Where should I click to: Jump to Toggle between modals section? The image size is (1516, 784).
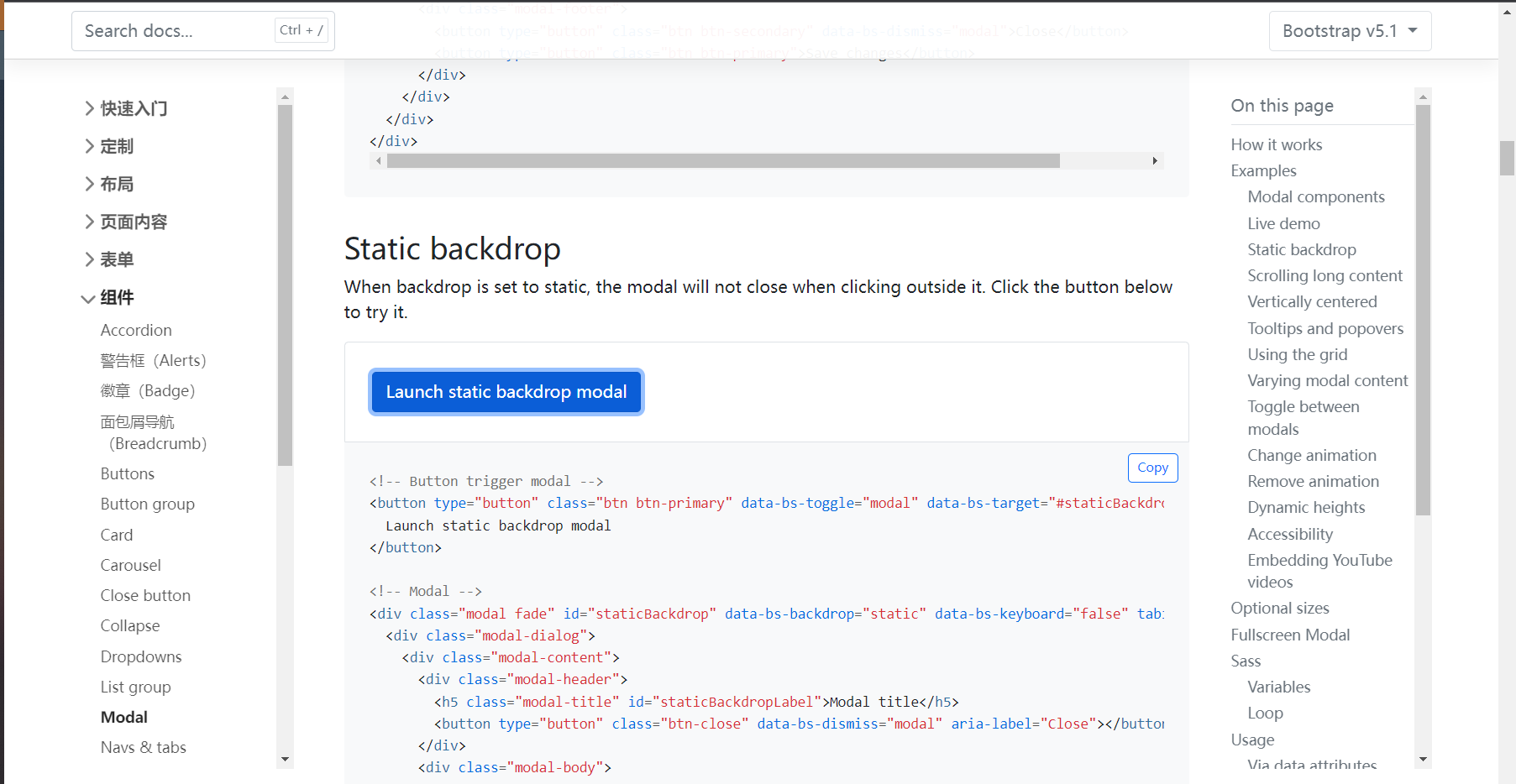[1304, 417]
